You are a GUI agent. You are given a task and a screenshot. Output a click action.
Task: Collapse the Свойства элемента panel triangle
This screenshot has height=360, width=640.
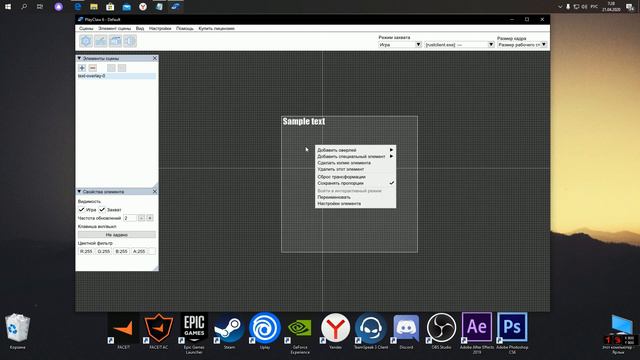click(79, 191)
